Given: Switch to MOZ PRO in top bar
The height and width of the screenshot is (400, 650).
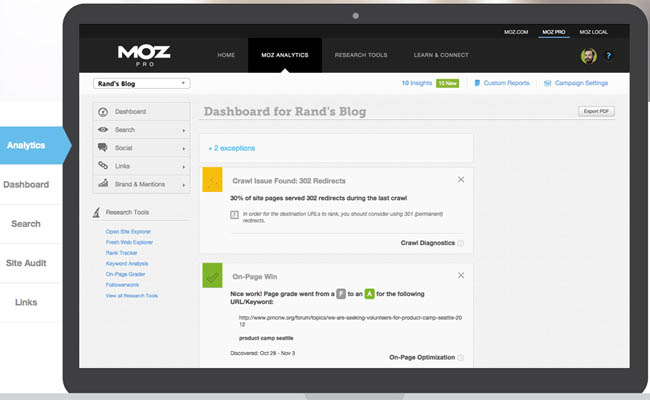Looking at the screenshot, I should click(554, 32).
